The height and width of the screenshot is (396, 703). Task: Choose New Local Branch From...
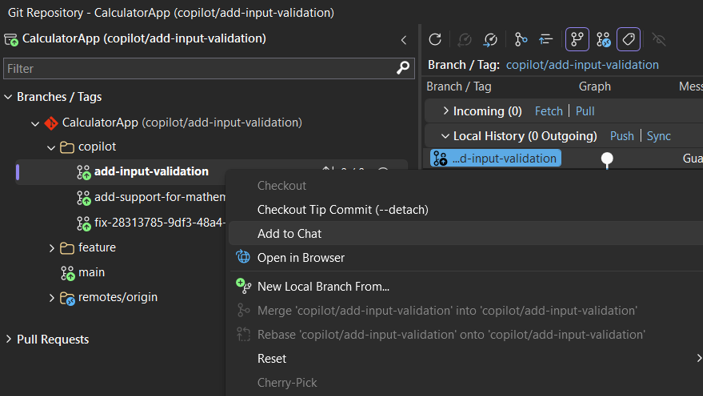click(323, 287)
